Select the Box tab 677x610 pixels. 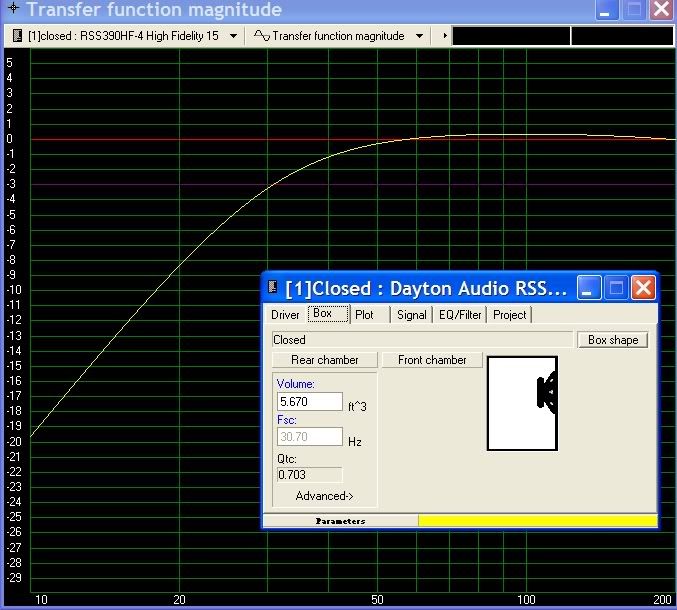(328, 313)
